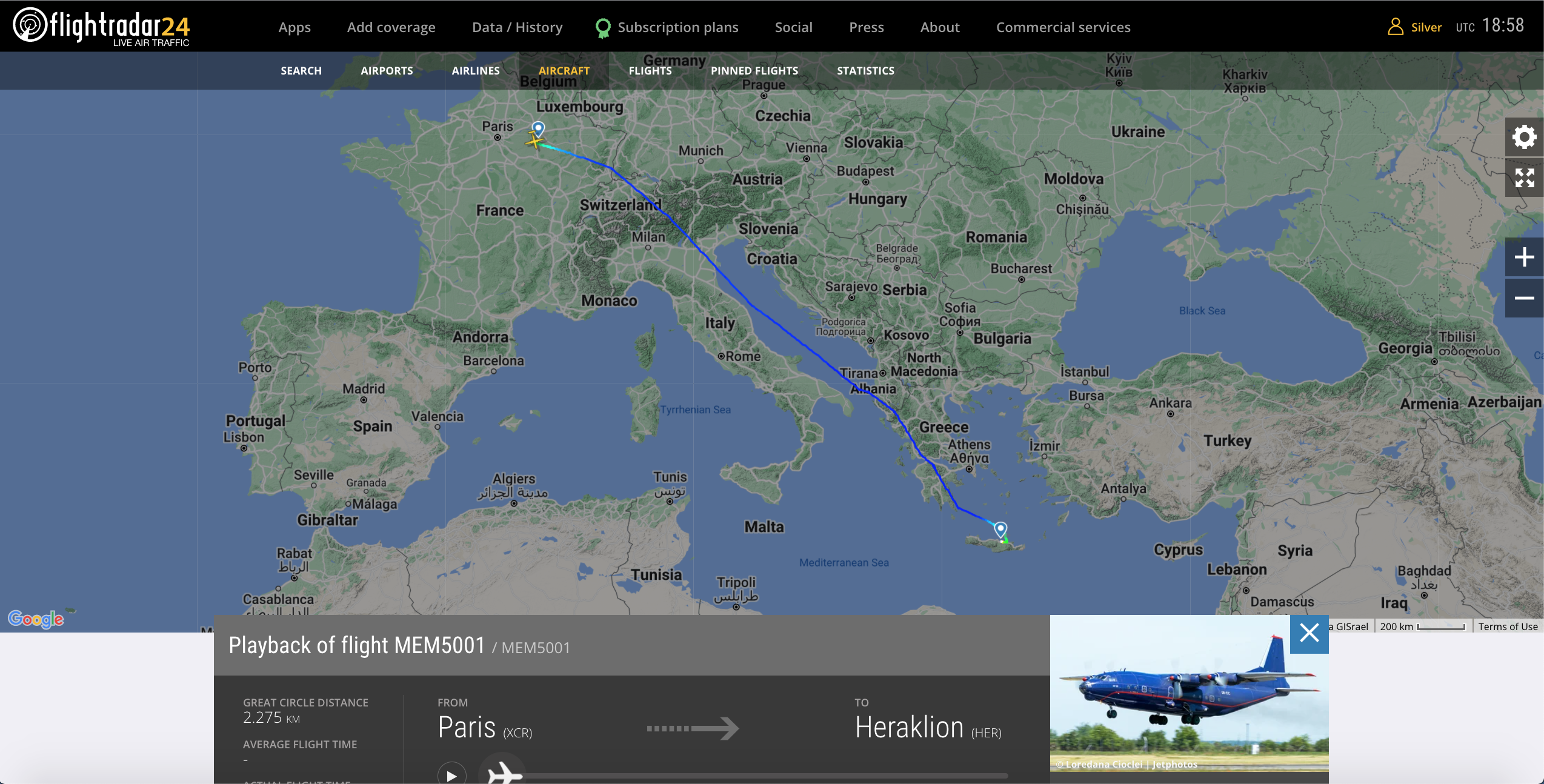Click the Flightradar24 logo
The height and width of the screenshot is (784, 1544).
tap(101, 27)
